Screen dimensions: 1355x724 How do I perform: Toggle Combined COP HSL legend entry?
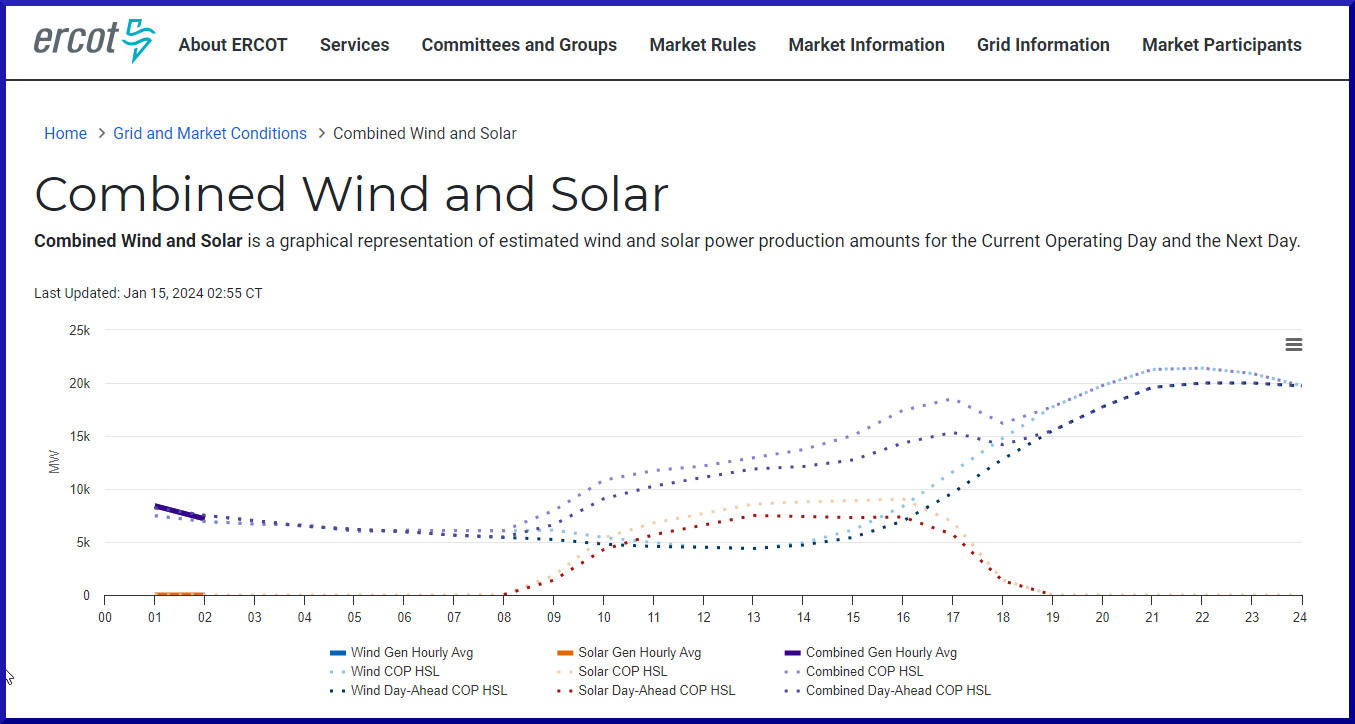point(864,672)
